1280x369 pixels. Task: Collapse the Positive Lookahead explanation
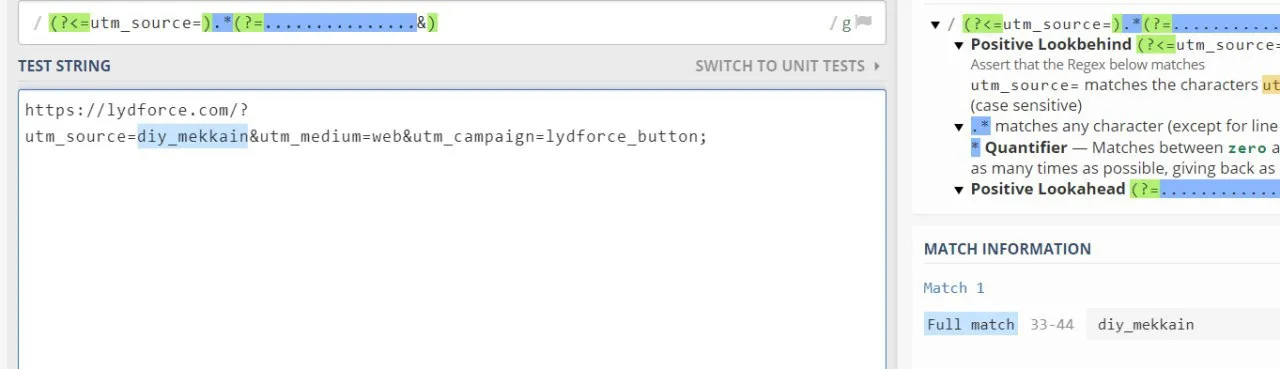click(x=959, y=189)
